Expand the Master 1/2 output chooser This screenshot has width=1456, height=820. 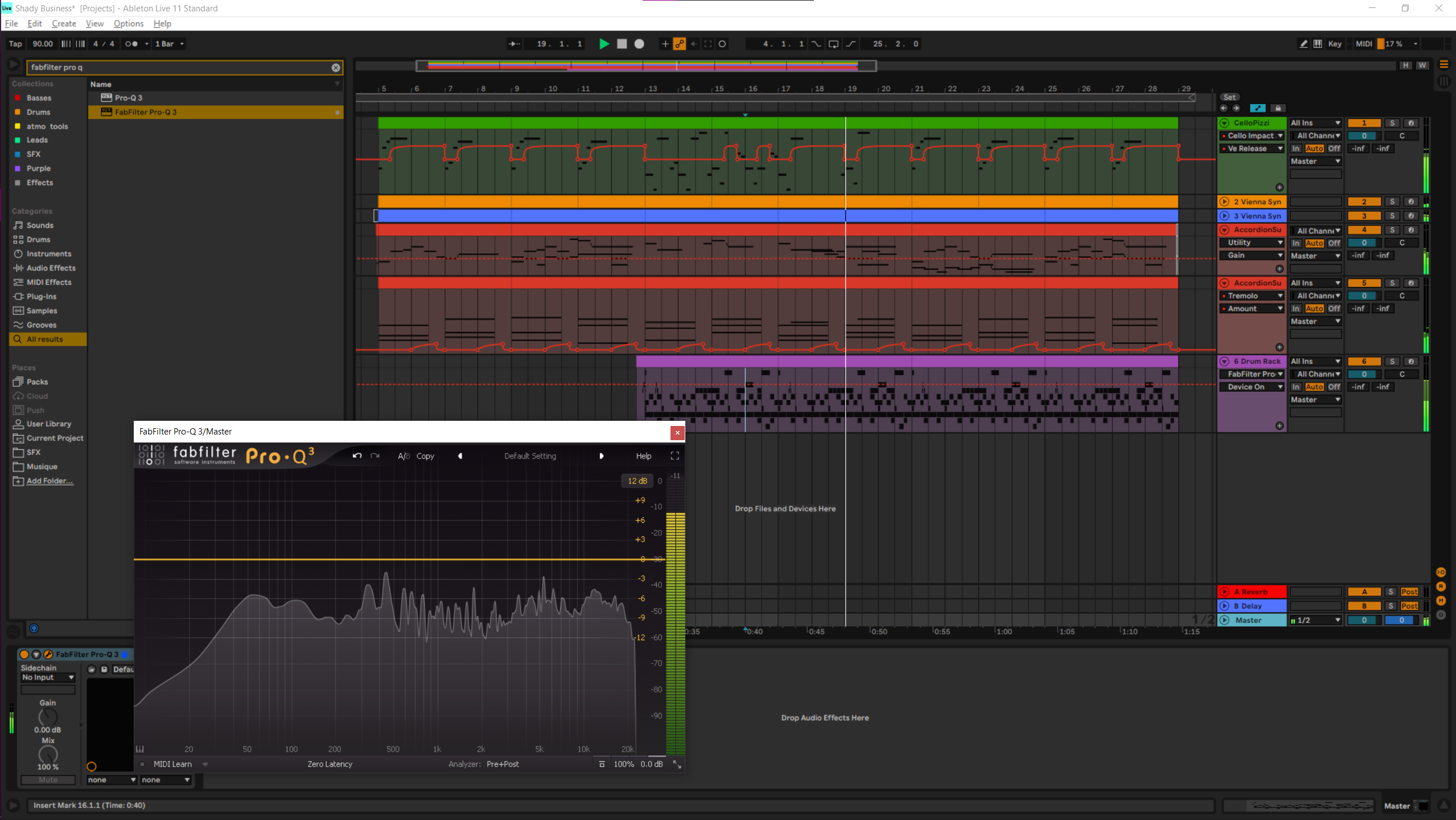point(1316,620)
